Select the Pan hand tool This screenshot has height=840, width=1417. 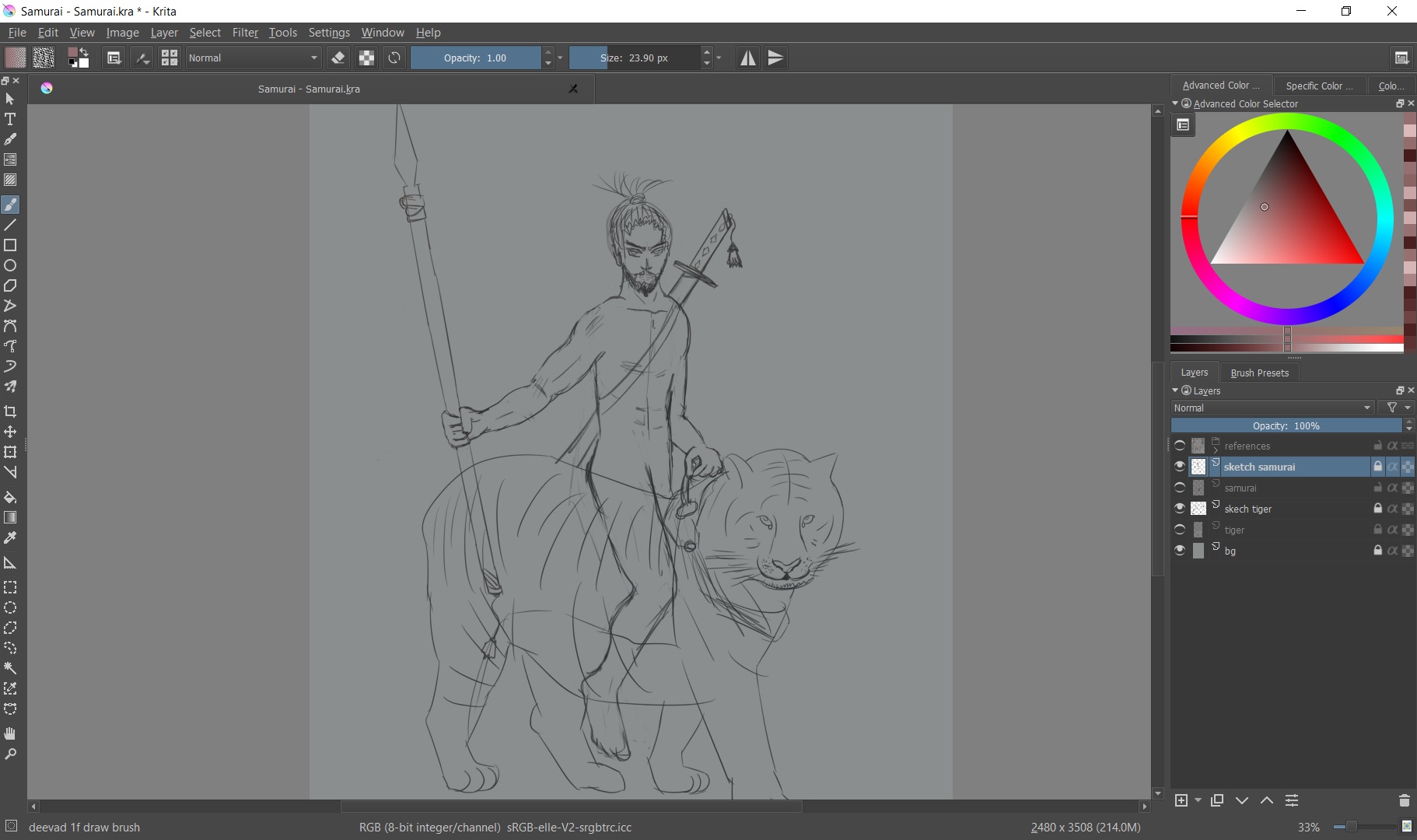pos(10,733)
